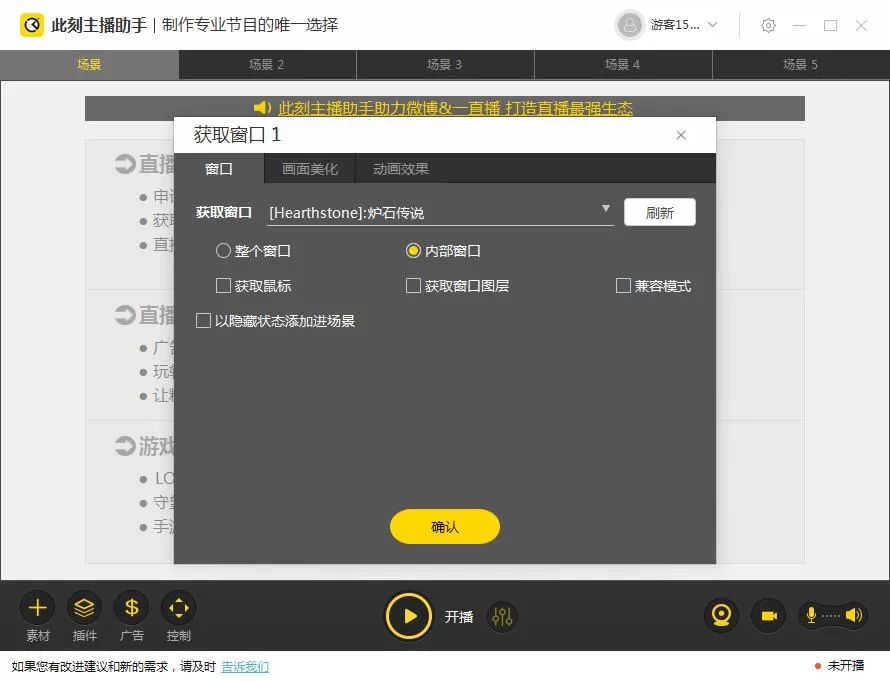Close the main application window

861,26
